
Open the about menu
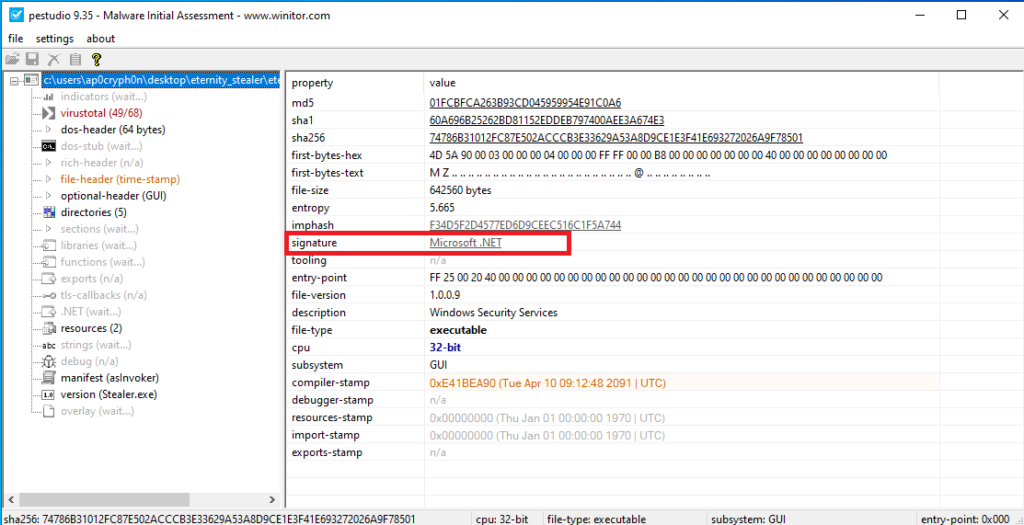pos(101,39)
